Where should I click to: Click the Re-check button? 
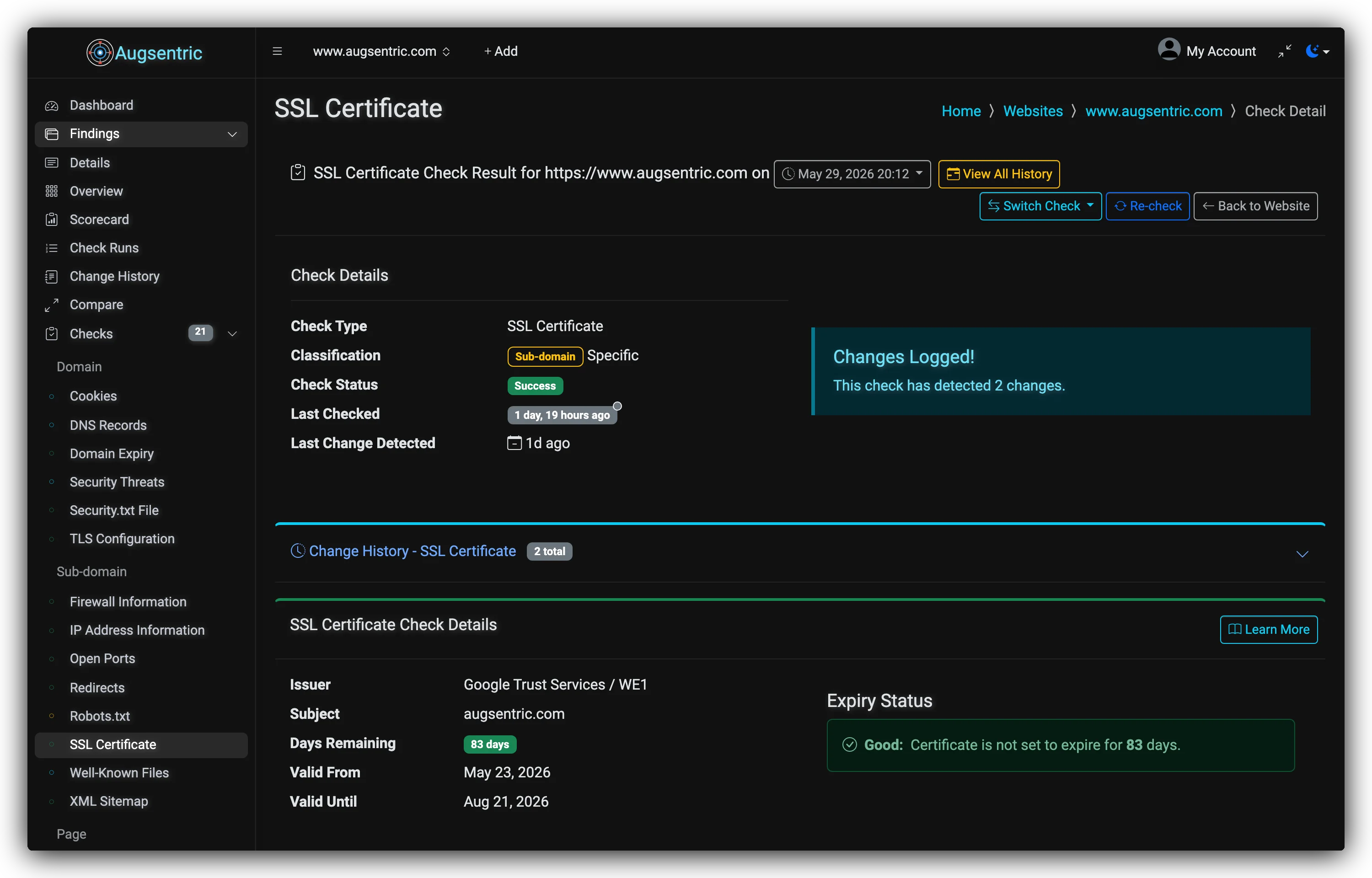point(1147,206)
